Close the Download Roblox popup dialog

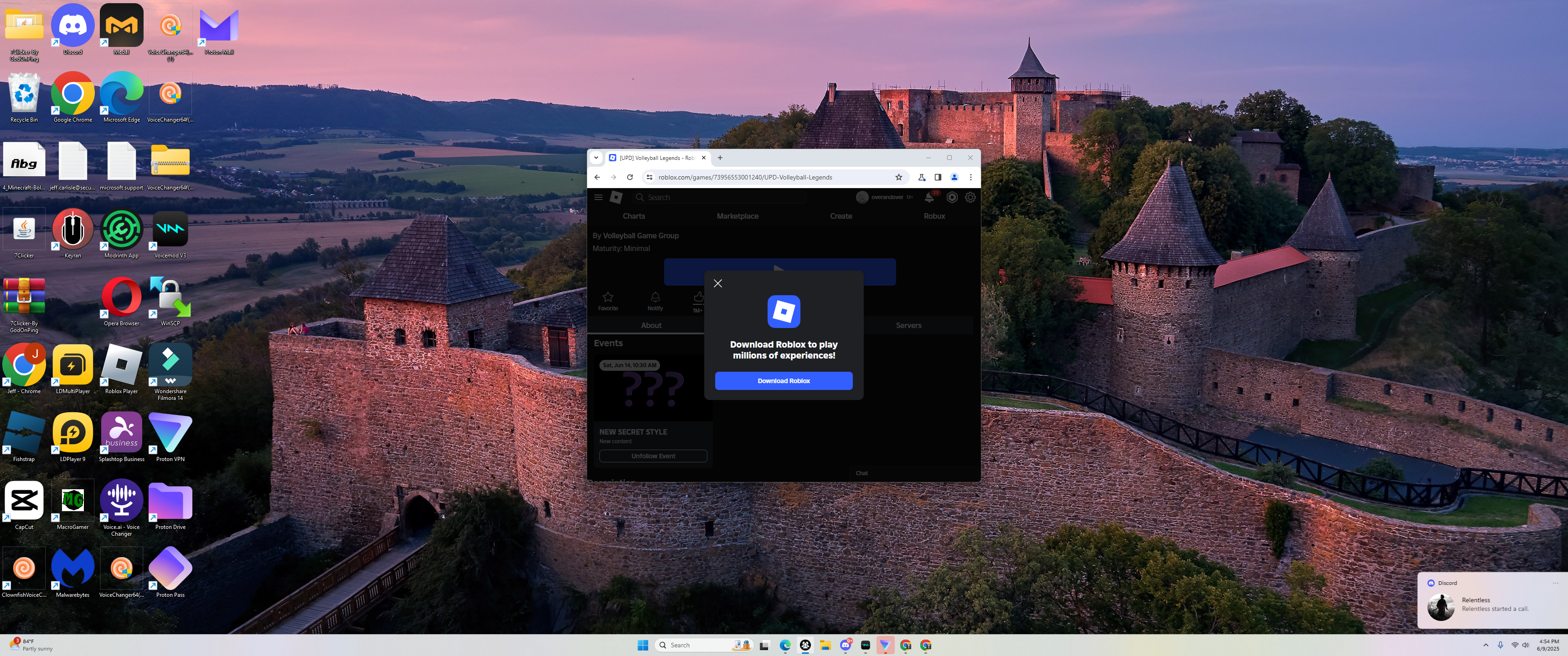(x=717, y=283)
